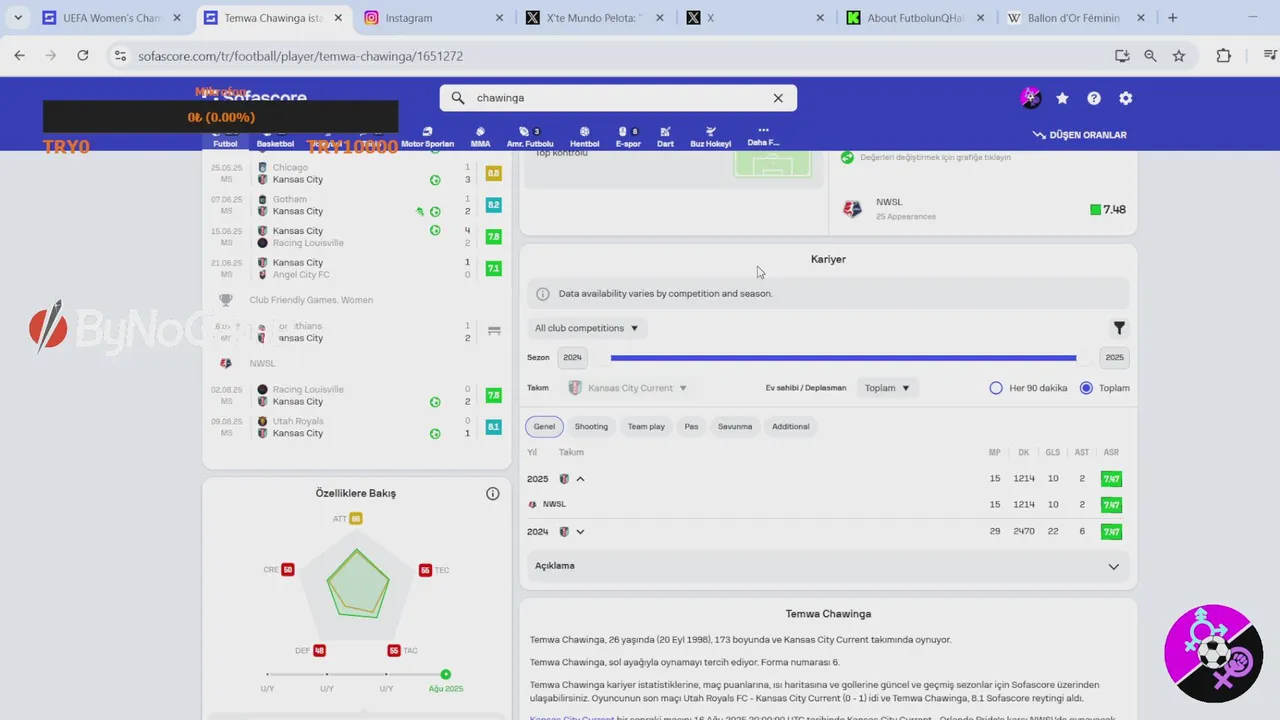Image resolution: width=1280 pixels, height=720 pixels.
Task: Open Kansas City vs Racing Louisville 15.06.25 match
Action: [357, 237]
